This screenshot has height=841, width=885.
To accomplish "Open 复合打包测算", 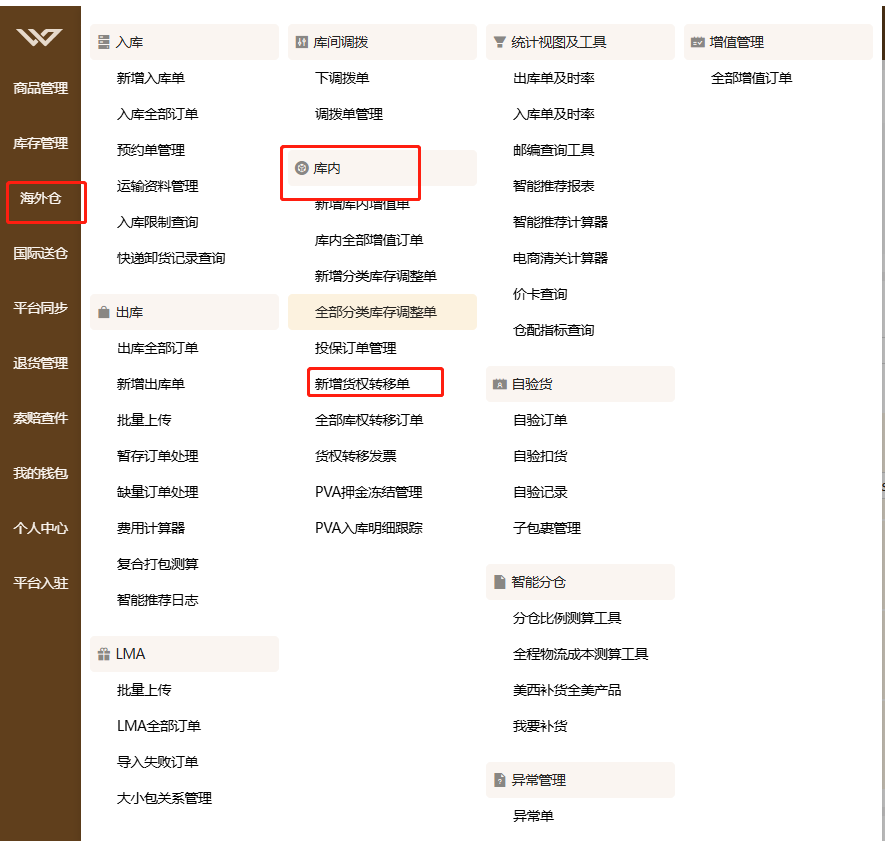I will (x=157, y=564).
